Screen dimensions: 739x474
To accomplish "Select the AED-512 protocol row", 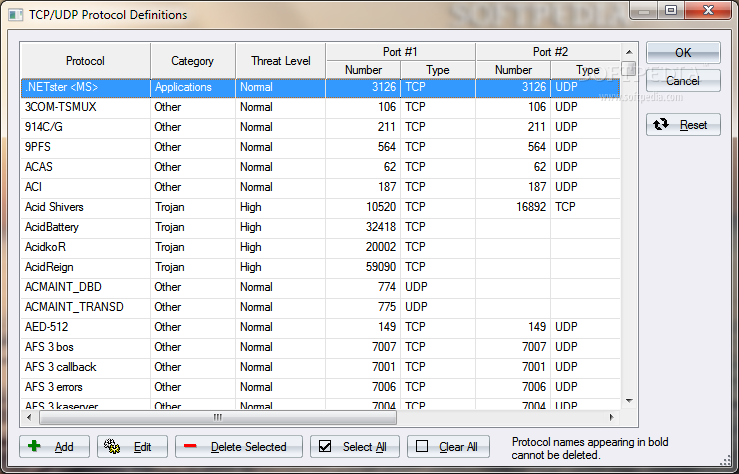I will tap(320, 327).
